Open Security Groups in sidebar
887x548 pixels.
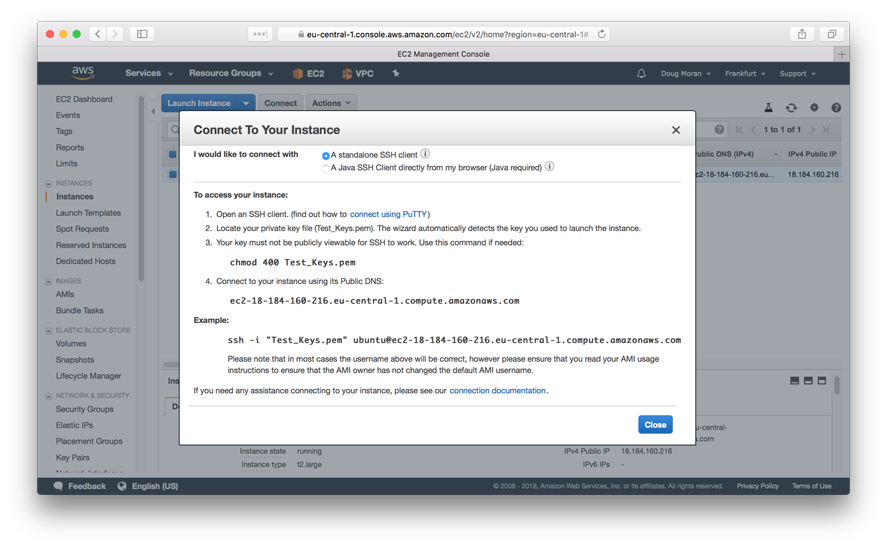pyautogui.click(x=84, y=409)
